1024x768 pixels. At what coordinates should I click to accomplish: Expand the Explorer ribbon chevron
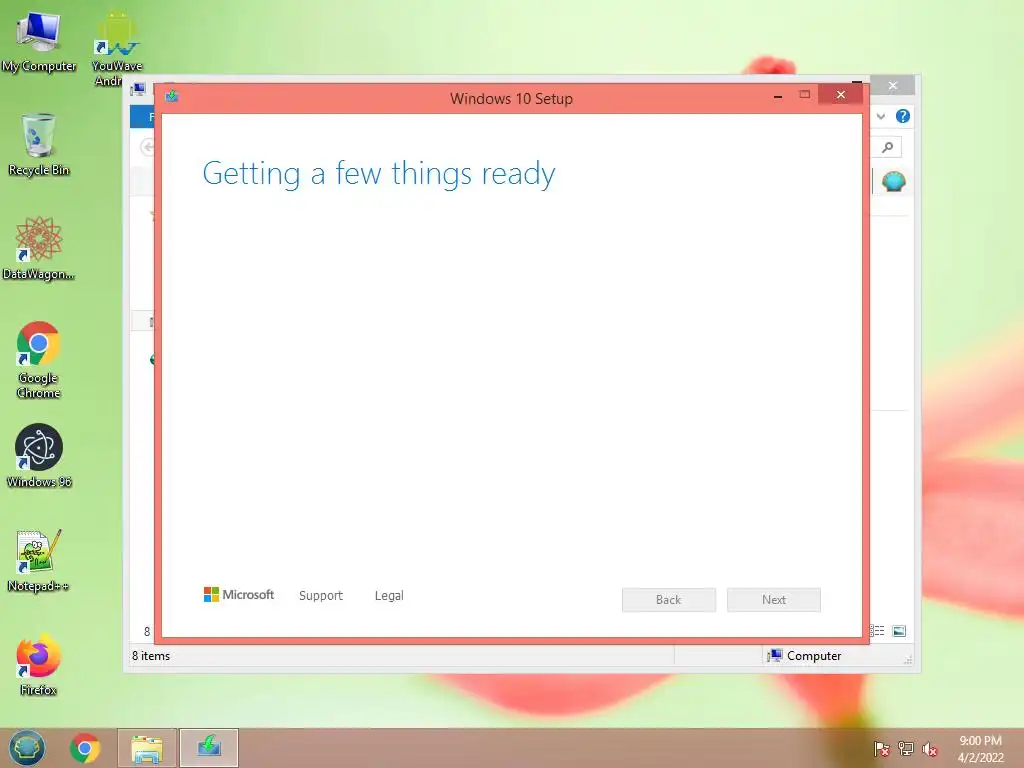pyautogui.click(x=881, y=116)
